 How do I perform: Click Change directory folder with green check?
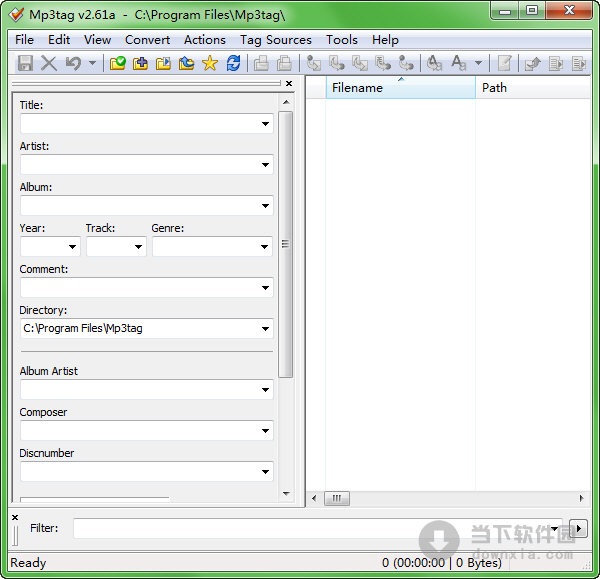pyautogui.click(x=117, y=63)
